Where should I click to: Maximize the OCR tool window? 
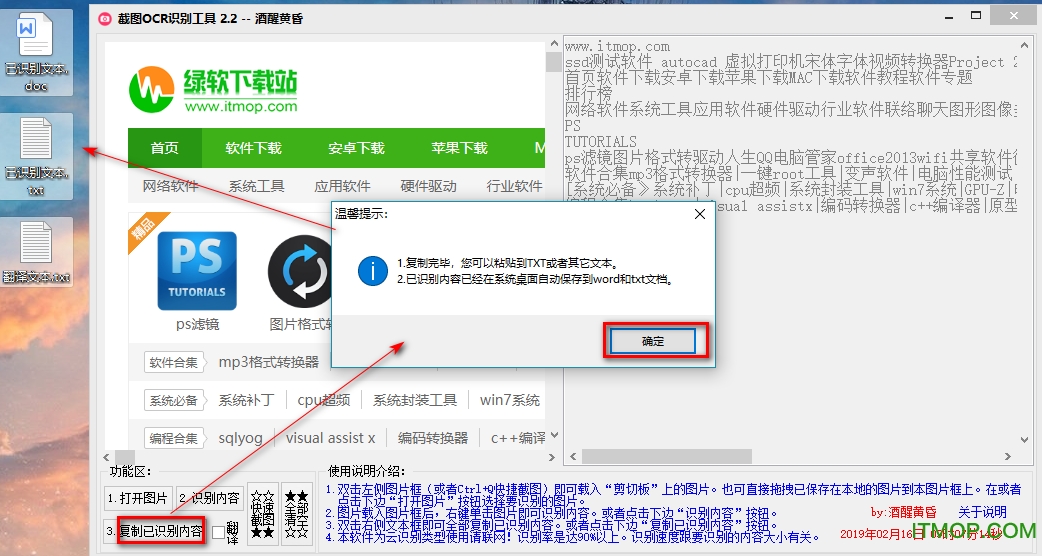(x=976, y=15)
